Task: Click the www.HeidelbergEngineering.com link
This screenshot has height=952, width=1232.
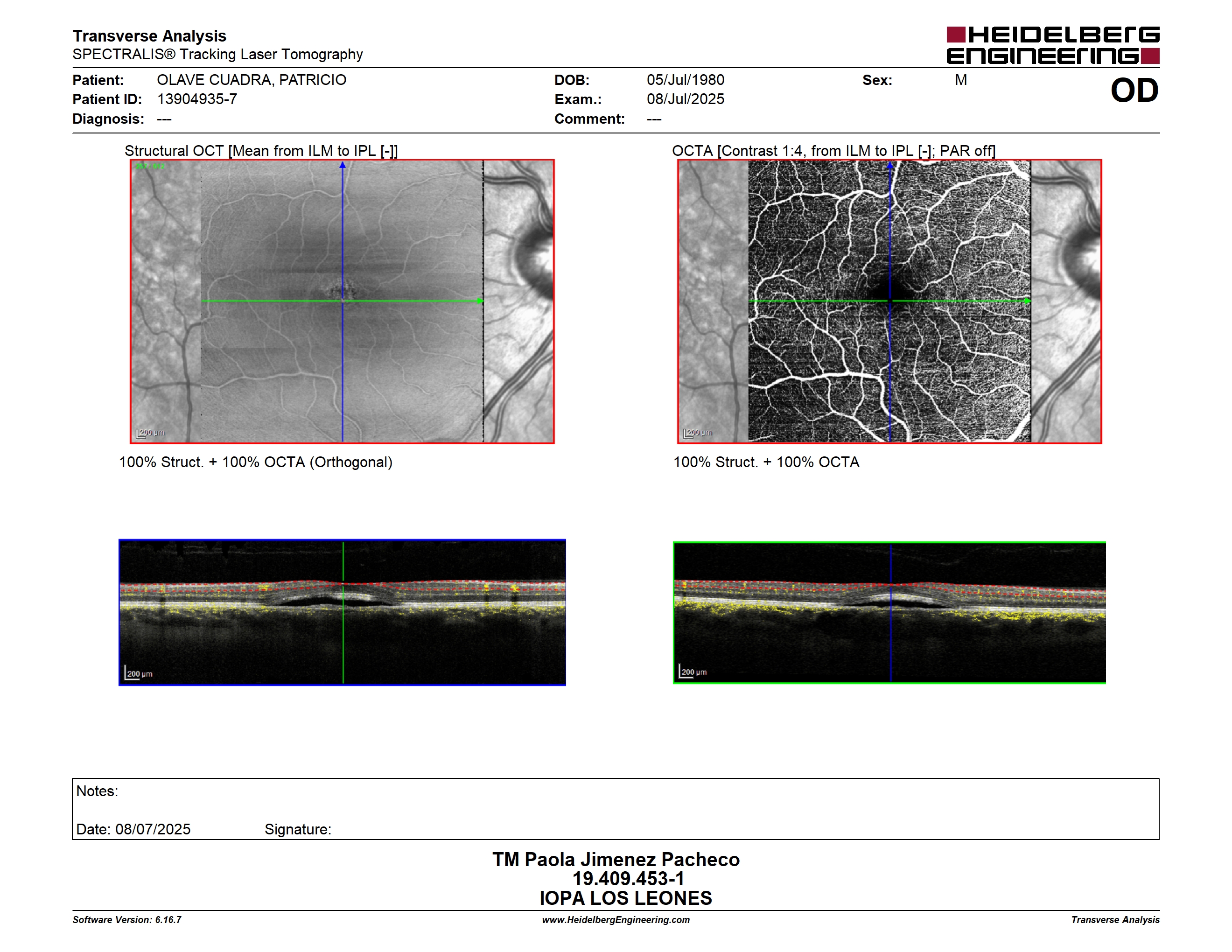Action: (x=616, y=920)
